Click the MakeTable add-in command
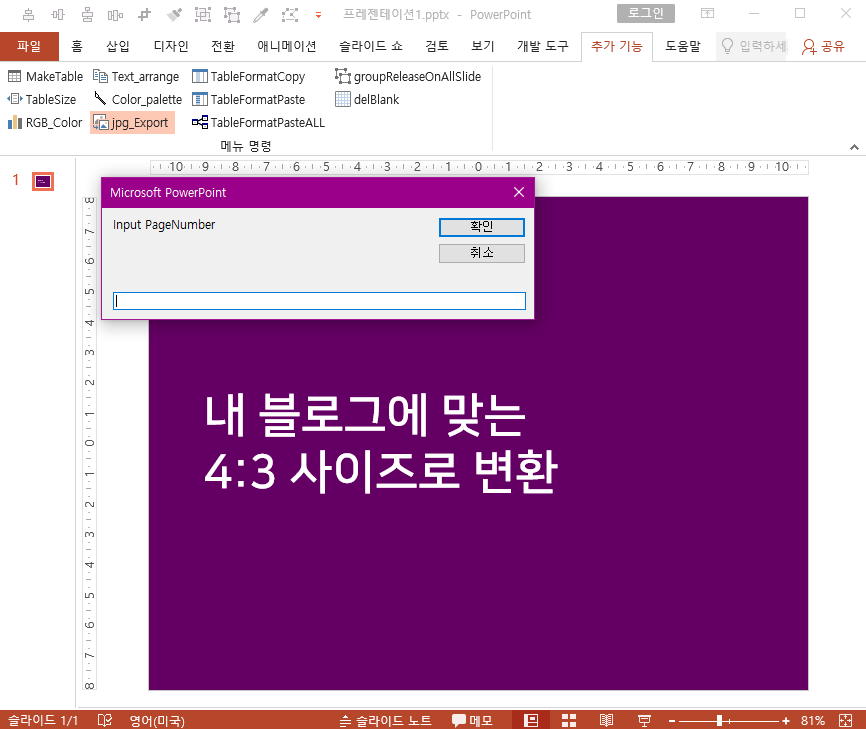Screen dimensions: 866x729 pyautogui.click(x=45, y=76)
